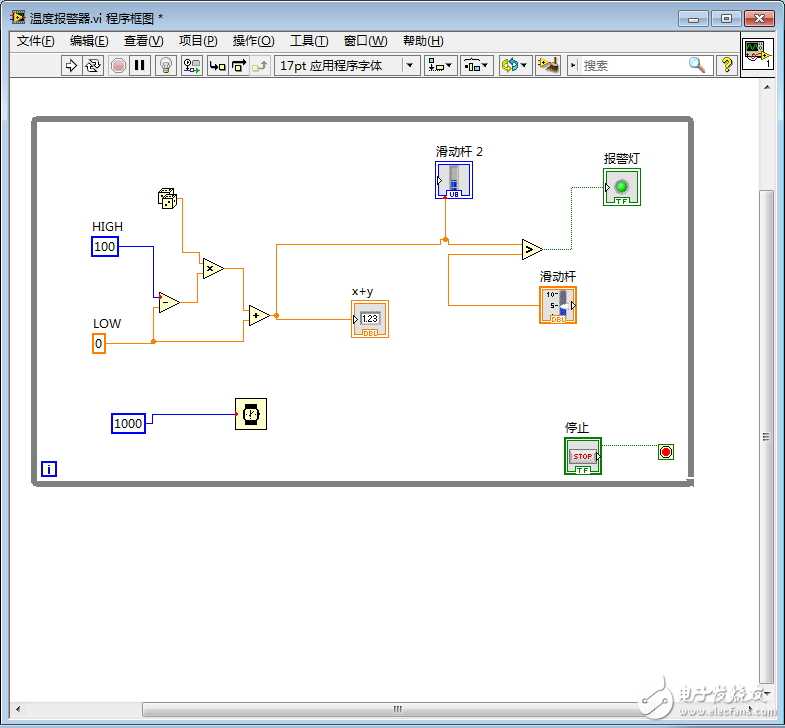Click the 滑动杆 2 label text
The width and height of the screenshot is (785, 728).
(459, 151)
